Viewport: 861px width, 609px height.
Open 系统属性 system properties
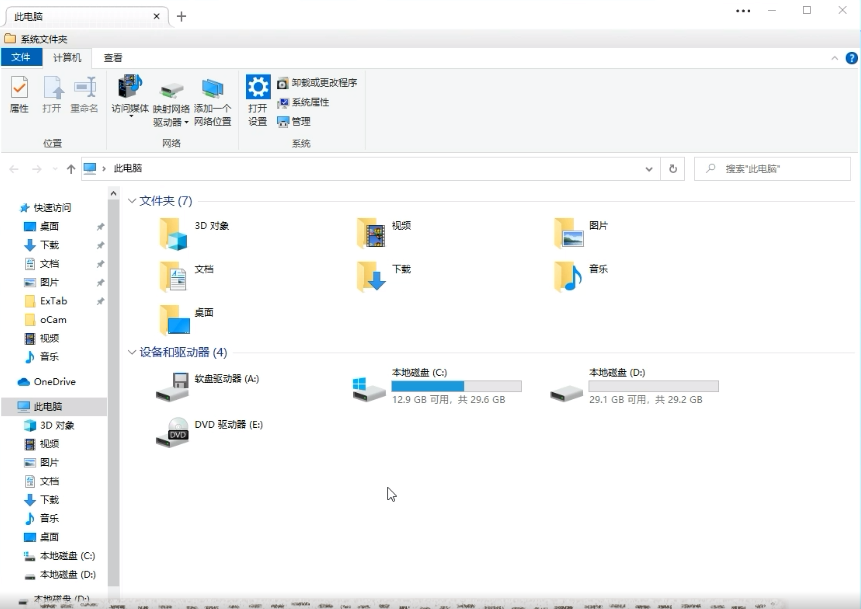303,103
